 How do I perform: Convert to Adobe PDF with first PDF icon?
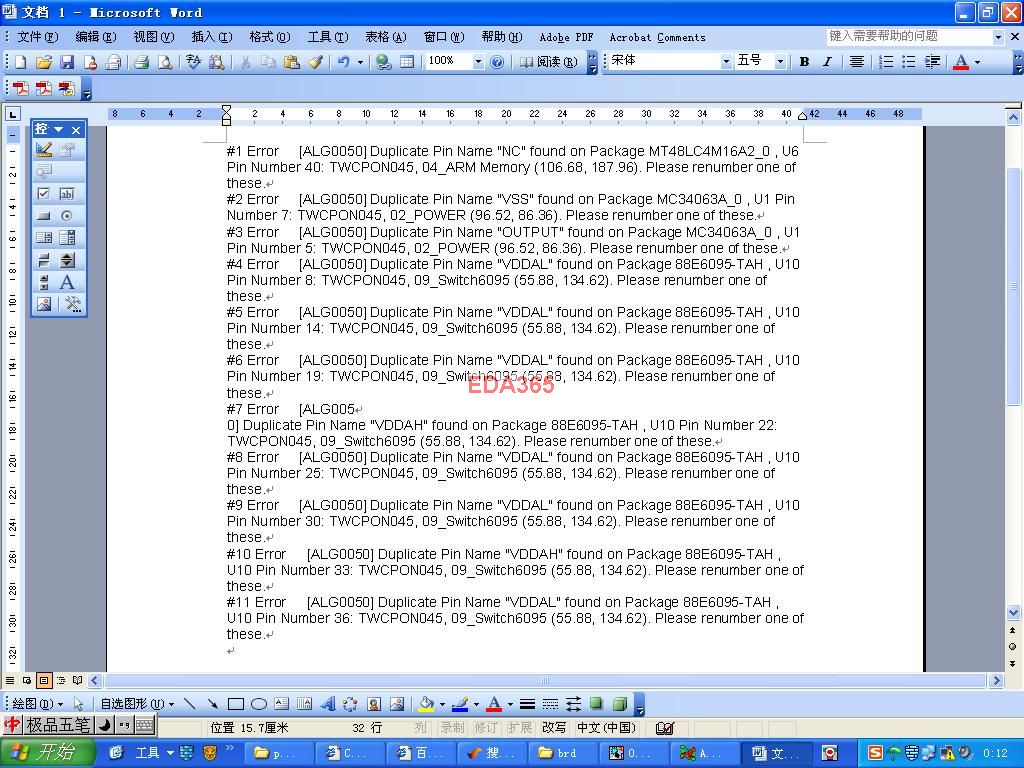tap(20, 89)
